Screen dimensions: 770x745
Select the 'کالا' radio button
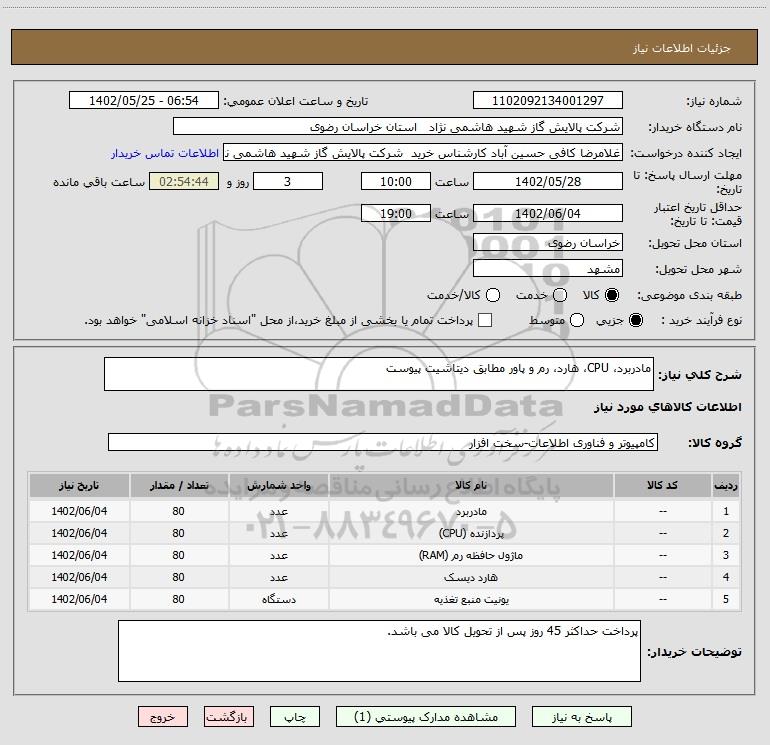[x=612, y=295]
